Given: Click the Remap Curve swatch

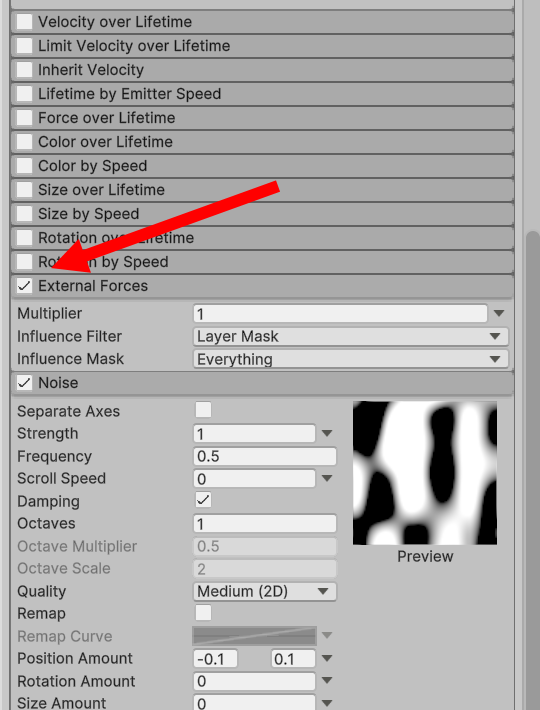Looking at the screenshot, I should 254,636.
